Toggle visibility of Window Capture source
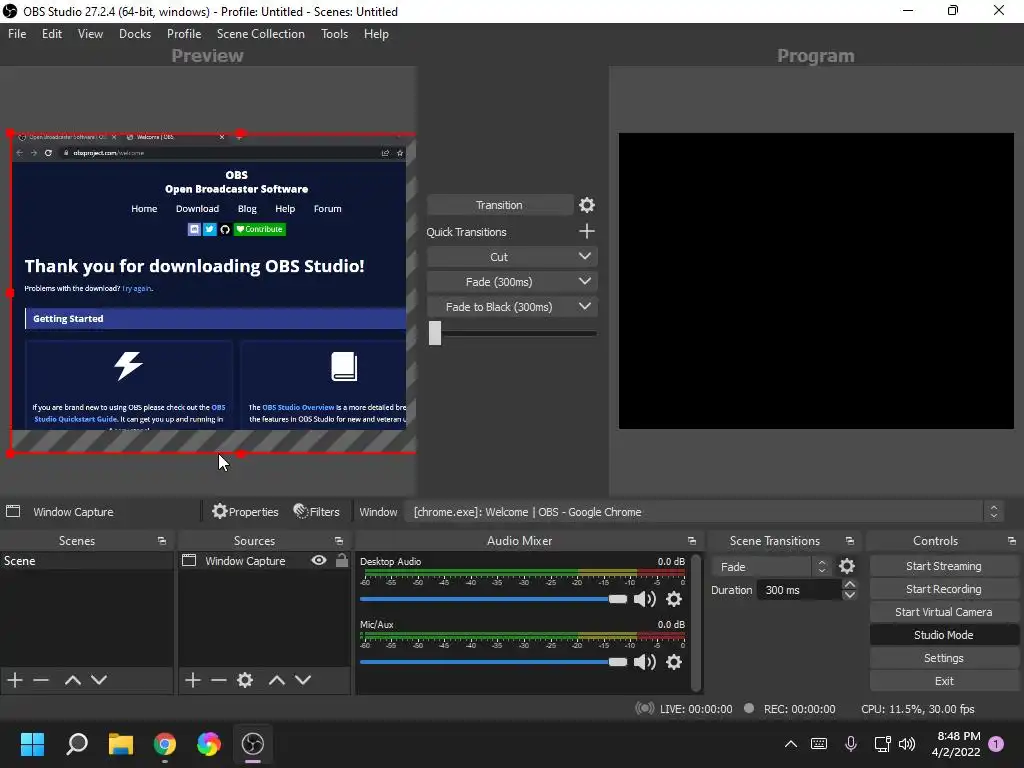Image resolution: width=1024 pixels, height=768 pixels. click(319, 560)
